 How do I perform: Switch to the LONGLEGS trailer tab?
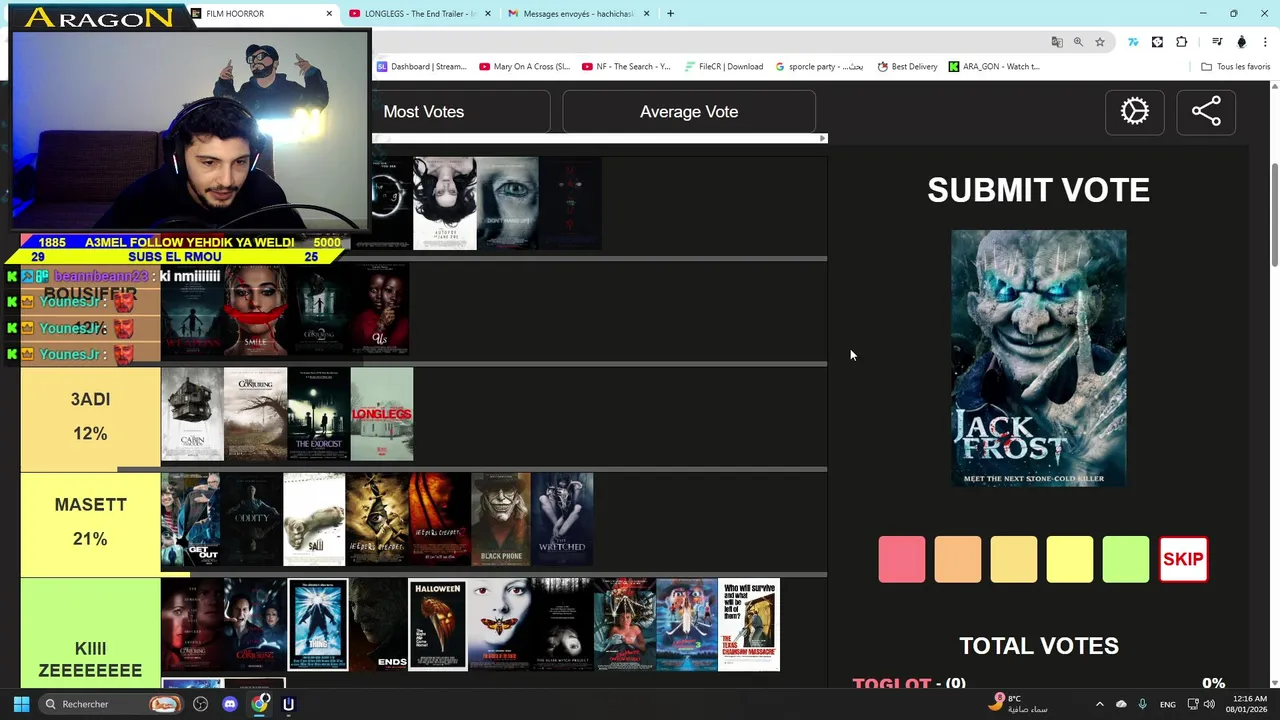coord(419,14)
